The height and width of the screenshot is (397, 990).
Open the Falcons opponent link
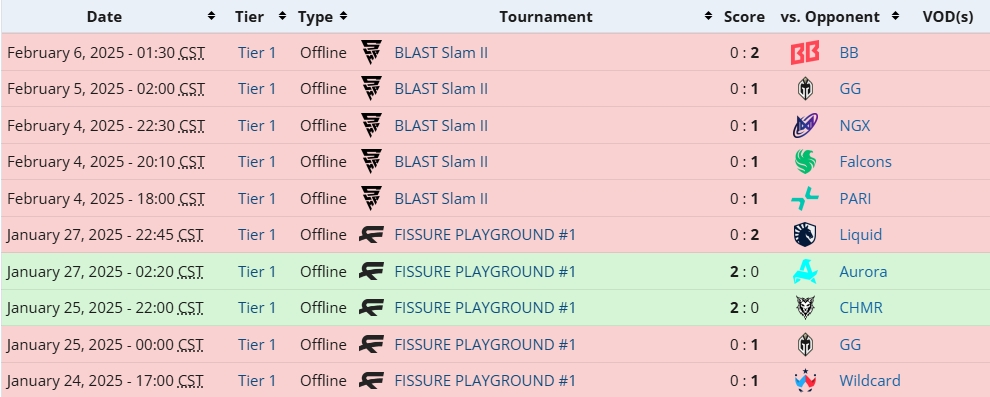(866, 162)
